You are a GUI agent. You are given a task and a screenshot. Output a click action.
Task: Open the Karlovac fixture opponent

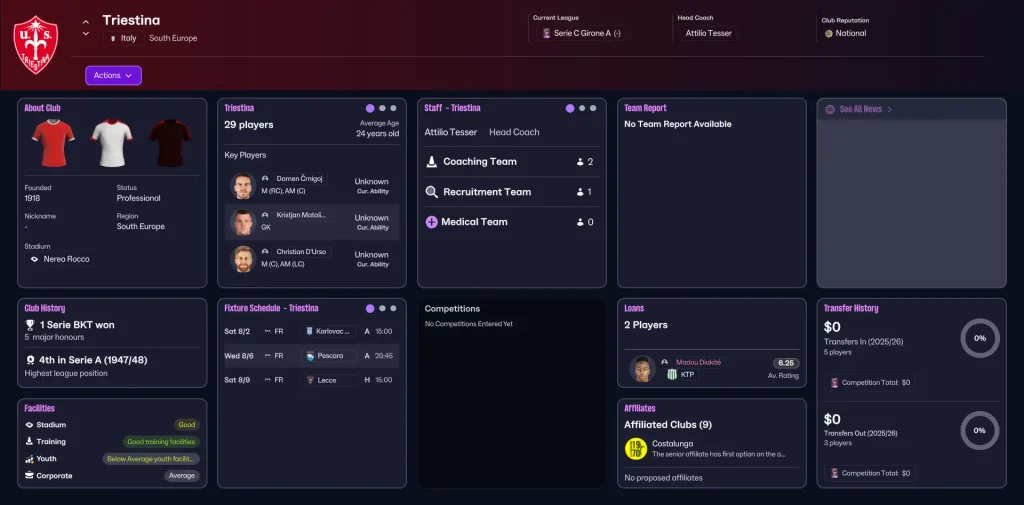point(329,331)
